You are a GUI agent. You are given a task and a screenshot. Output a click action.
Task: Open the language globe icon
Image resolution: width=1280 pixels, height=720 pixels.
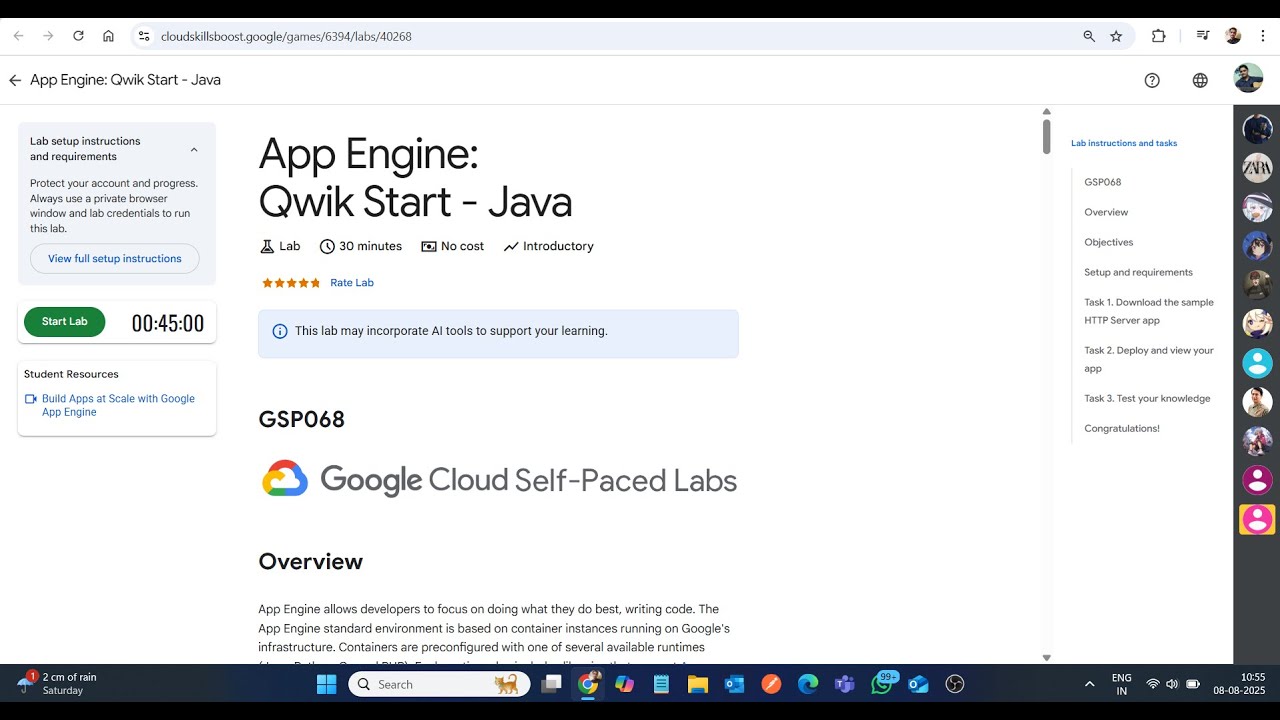[1200, 80]
